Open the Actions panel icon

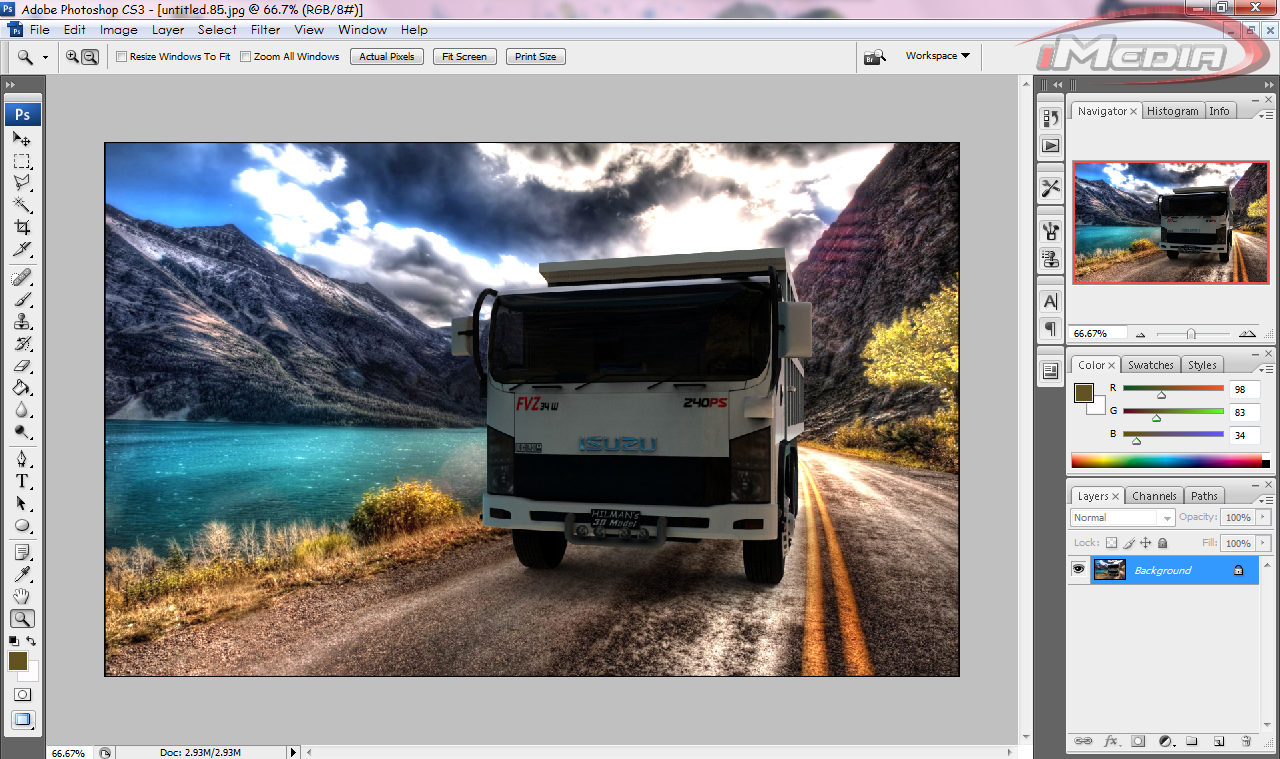pos(1050,145)
